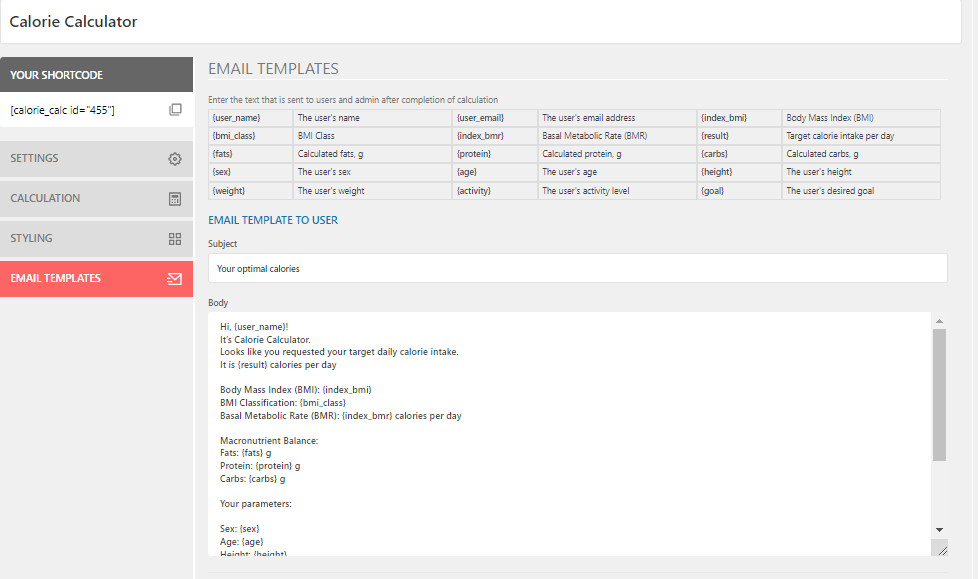
Task: Click the Body textarea resize handle
Action: pos(939,548)
